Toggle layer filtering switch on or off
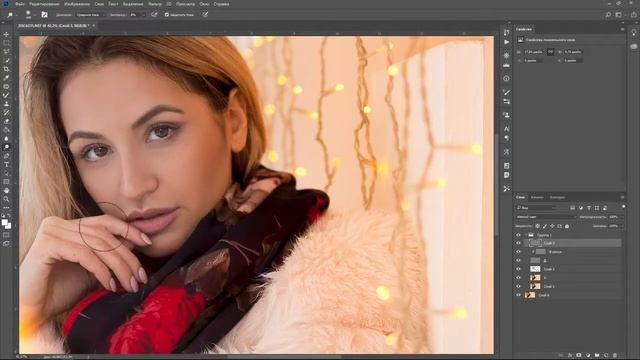The image size is (640, 360). [623, 207]
